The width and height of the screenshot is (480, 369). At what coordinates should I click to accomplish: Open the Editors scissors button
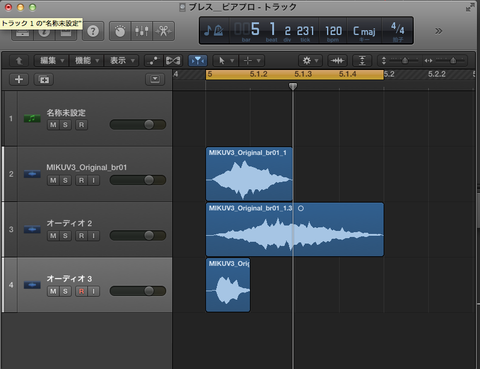[163, 31]
